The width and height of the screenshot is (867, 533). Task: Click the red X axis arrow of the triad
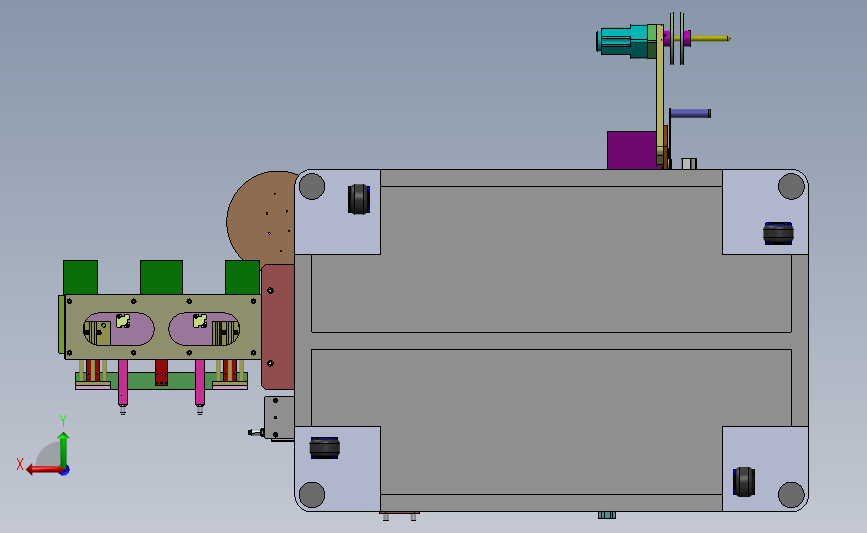[44, 470]
